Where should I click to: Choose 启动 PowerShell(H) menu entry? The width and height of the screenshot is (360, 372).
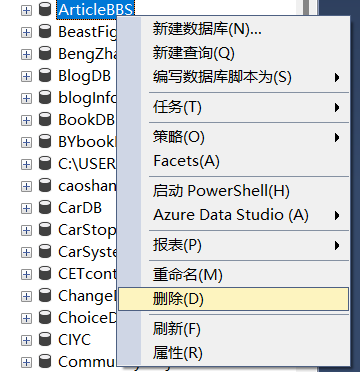(x=233, y=191)
